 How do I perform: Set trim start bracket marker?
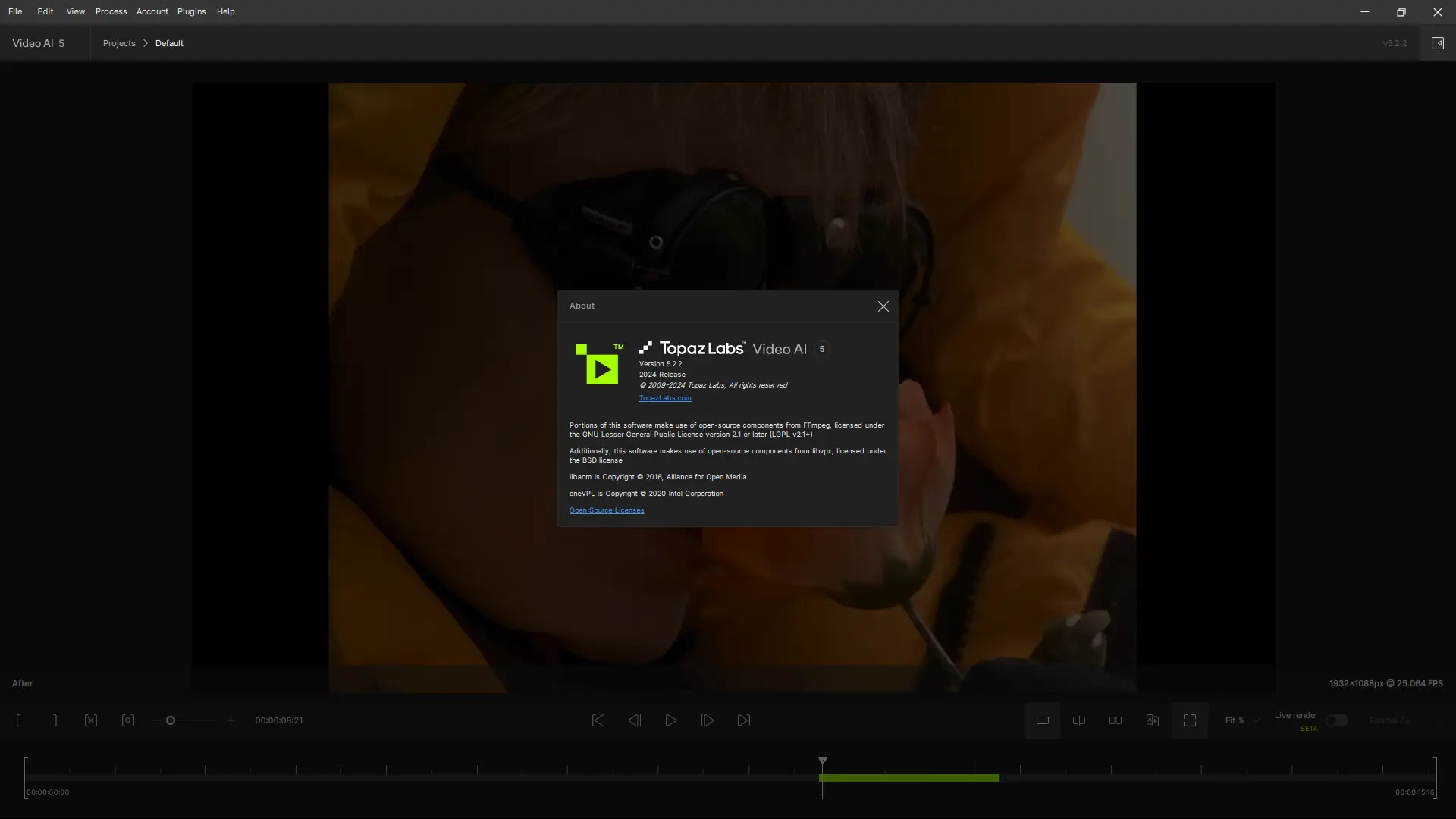(x=18, y=720)
